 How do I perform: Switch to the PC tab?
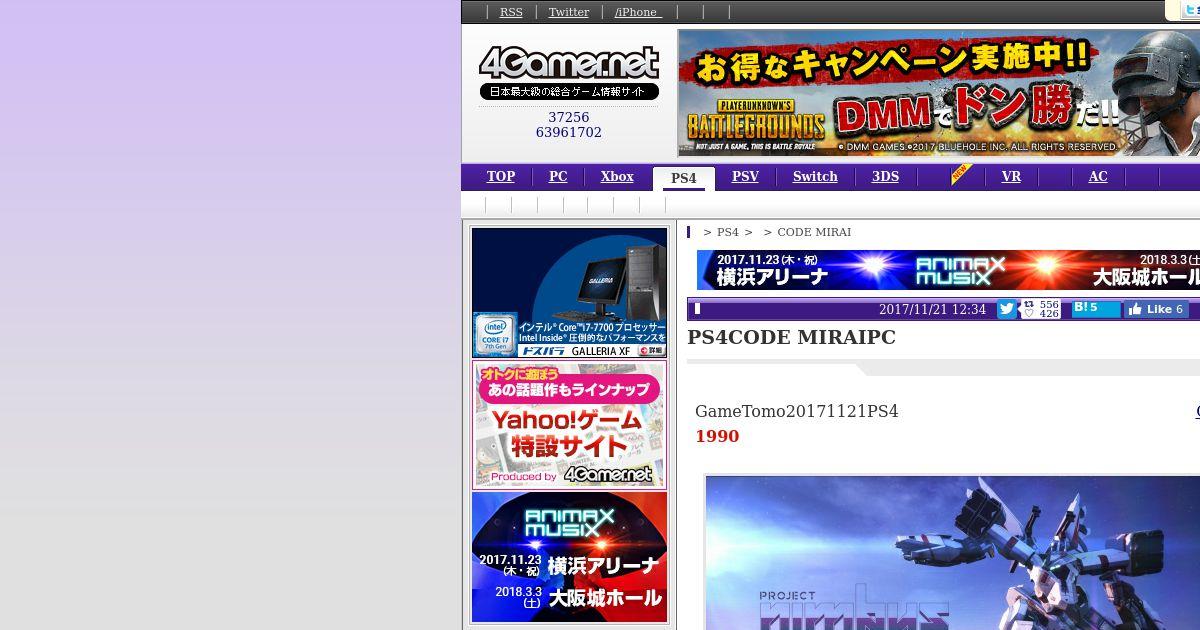[x=558, y=176]
